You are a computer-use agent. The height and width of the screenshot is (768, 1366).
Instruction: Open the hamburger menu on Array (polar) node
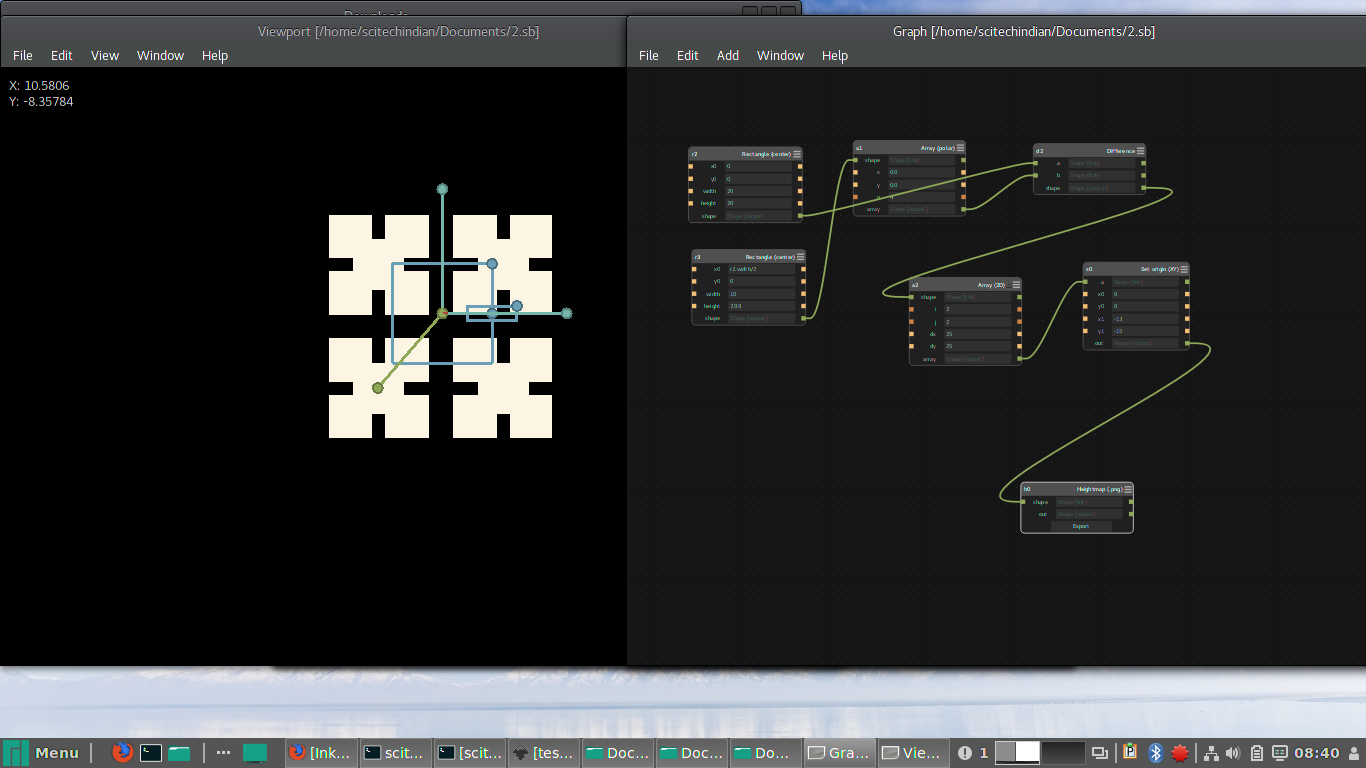960,147
